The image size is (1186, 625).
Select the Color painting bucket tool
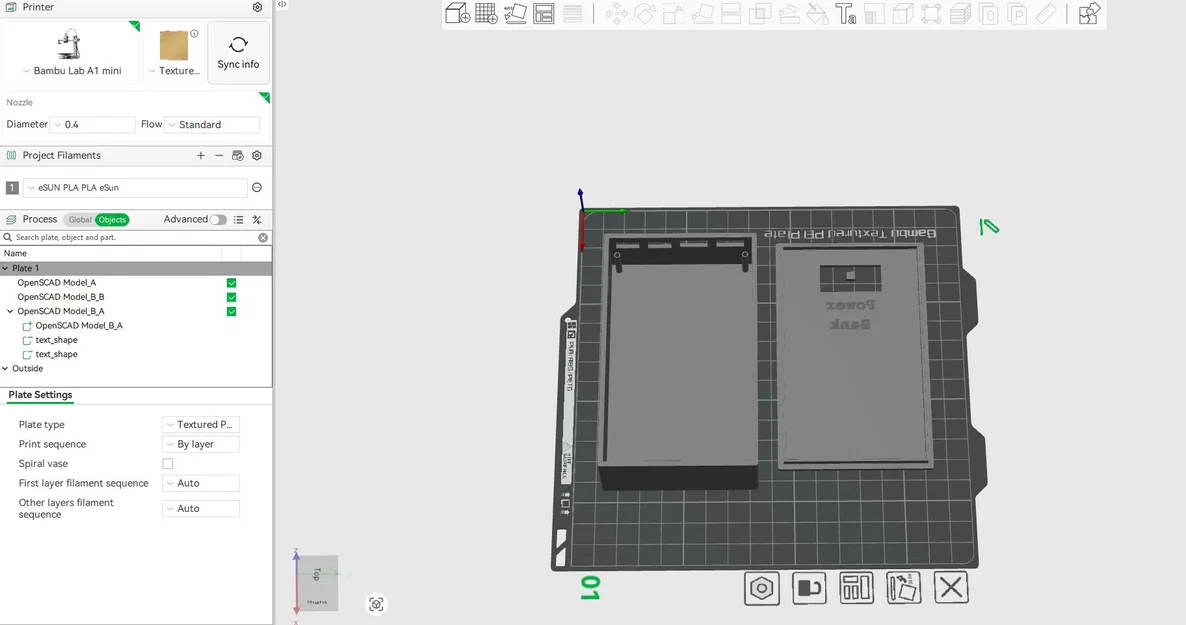(818, 14)
